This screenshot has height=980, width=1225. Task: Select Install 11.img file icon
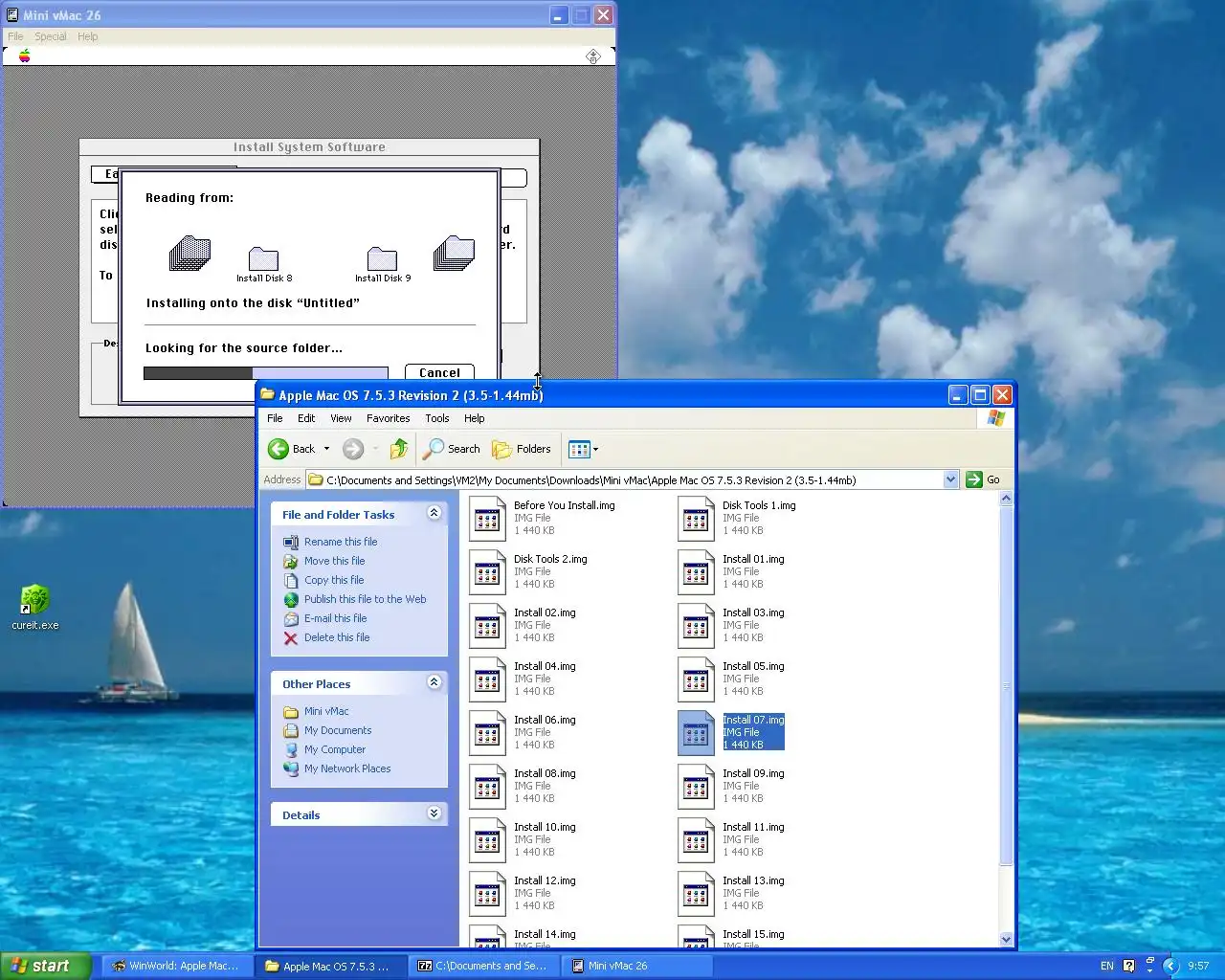pyautogui.click(x=696, y=839)
